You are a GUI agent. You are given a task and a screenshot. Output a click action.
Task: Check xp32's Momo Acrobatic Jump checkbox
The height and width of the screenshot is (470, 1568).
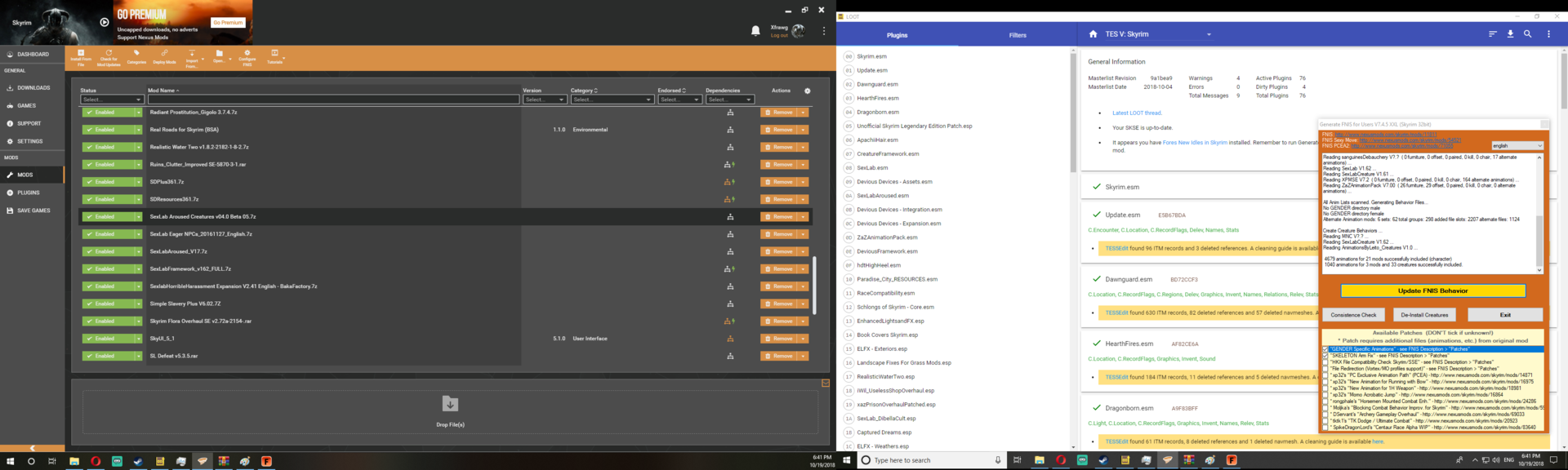(x=1325, y=395)
